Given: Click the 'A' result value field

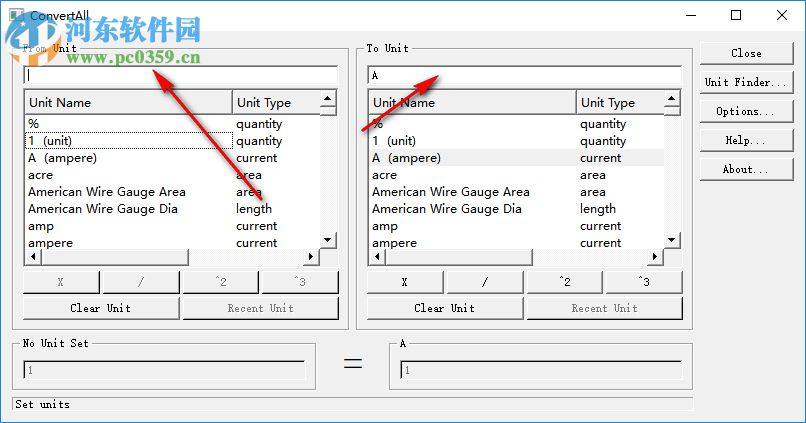Looking at the screenshot, I should click(x=541, y=370).
